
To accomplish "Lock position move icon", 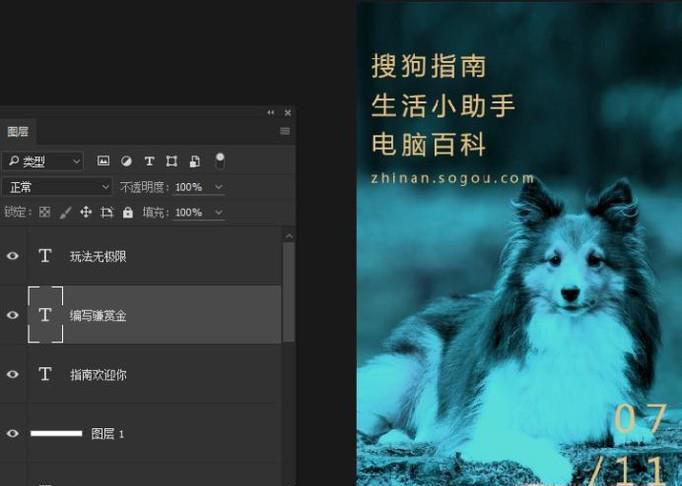I will tap(86, 212).
